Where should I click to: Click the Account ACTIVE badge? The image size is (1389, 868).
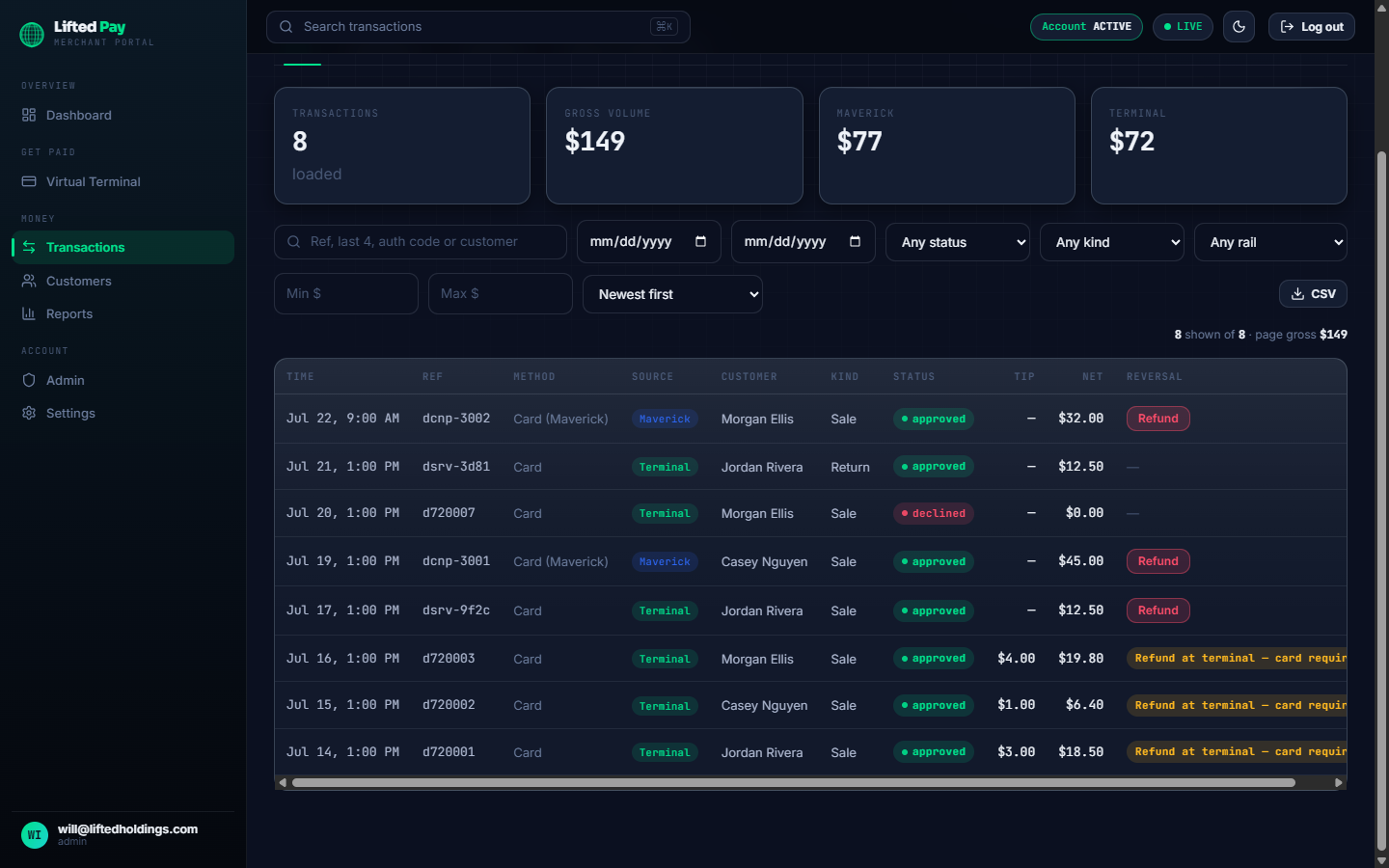tap(1086, 27)
